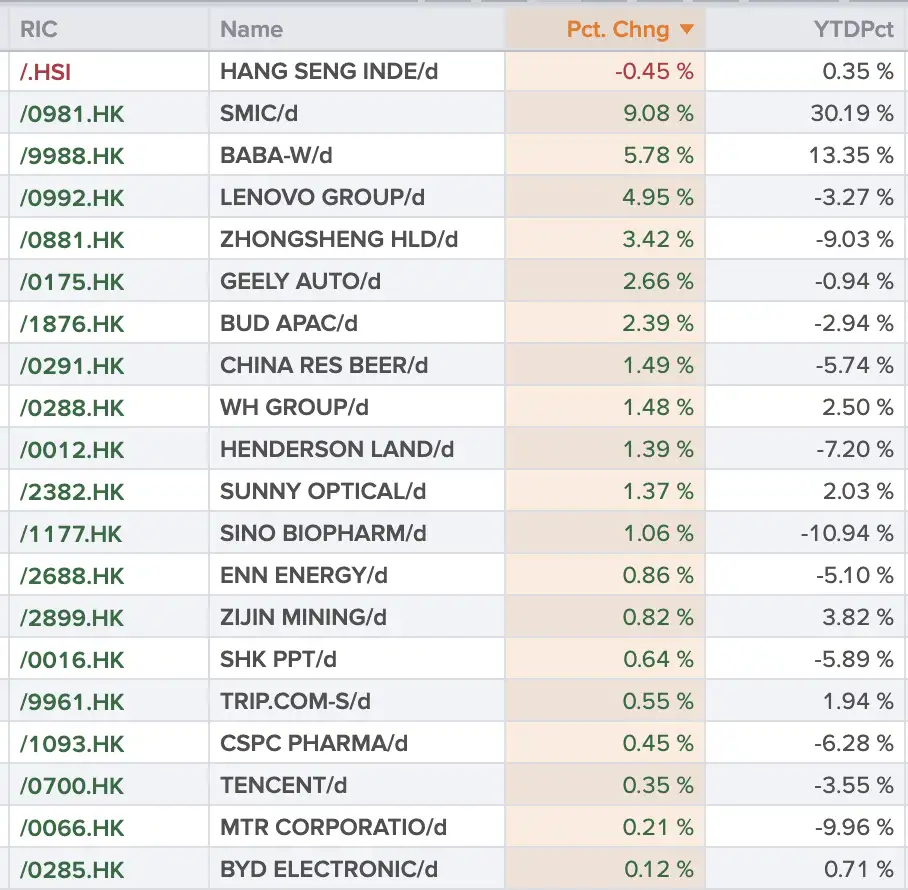908x890 pixels.
Task: Open the /1876.HK ticker
Action: pos(72,324)
